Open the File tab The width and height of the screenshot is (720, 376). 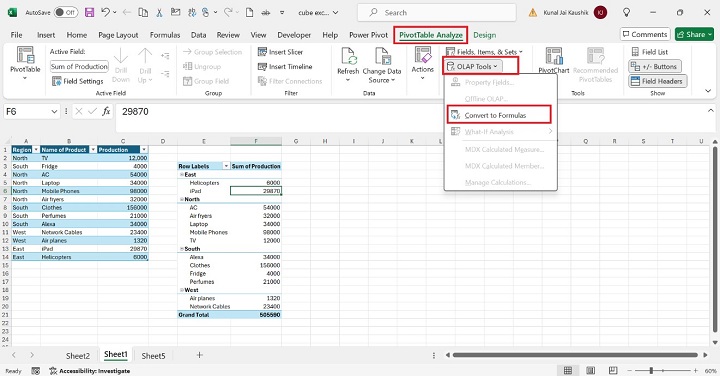tap(17, 35)
